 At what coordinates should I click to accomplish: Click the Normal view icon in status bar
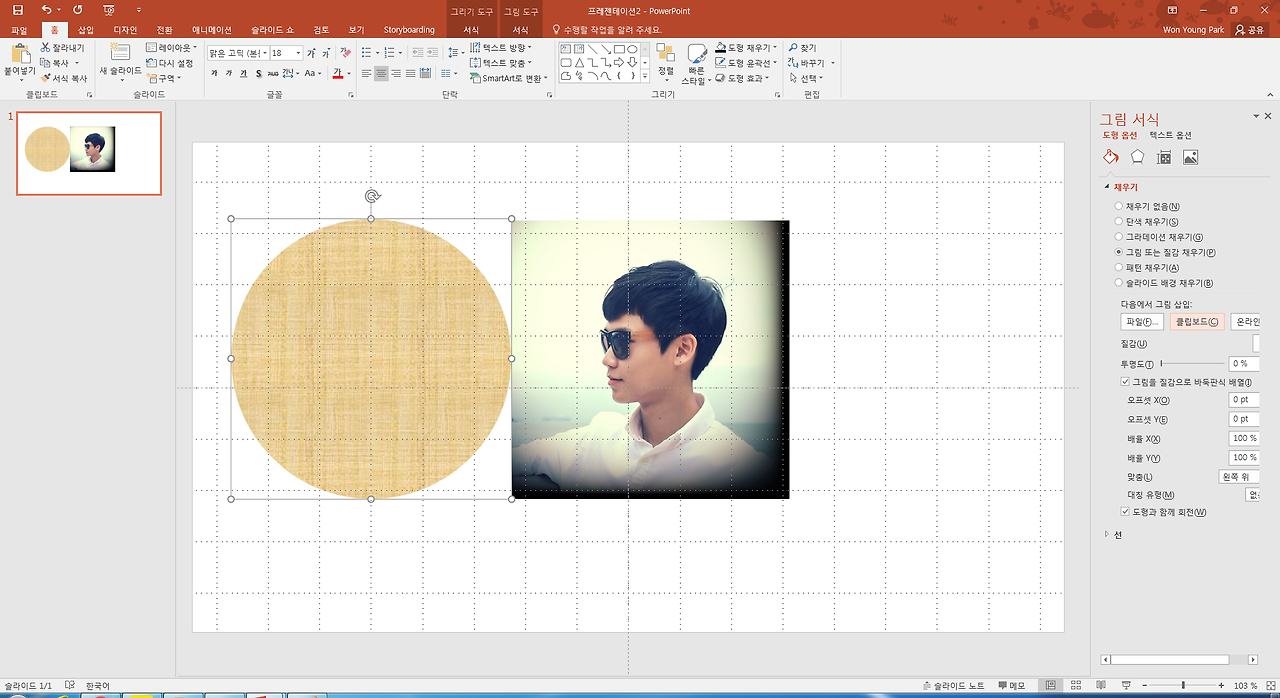(x=1050, y=686)
